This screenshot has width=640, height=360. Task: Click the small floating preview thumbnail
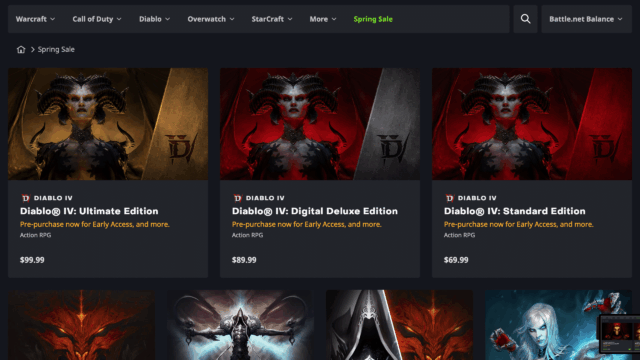619,334
